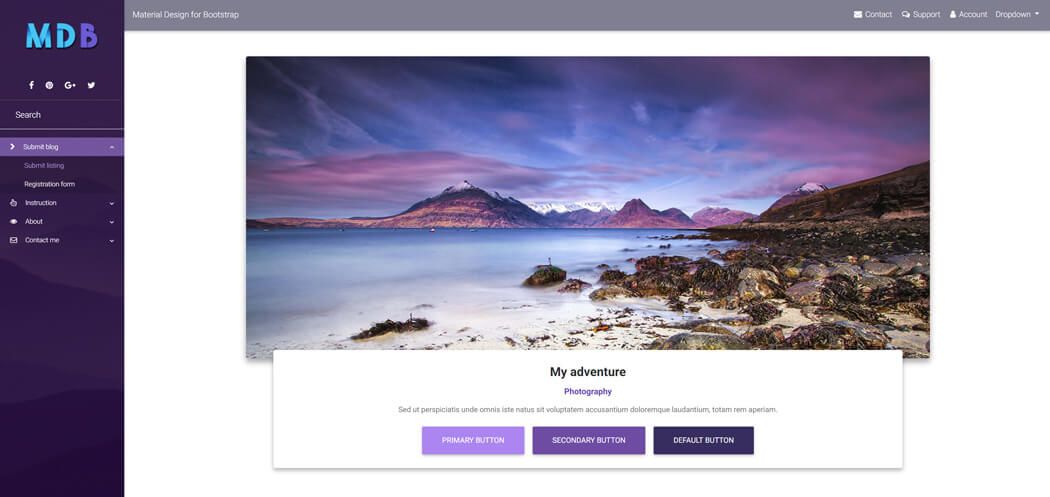The width and height of the screenshot is (1050, 497).
Task: Open the Dropdown menu in navbar
Action: click(1017, 15)
